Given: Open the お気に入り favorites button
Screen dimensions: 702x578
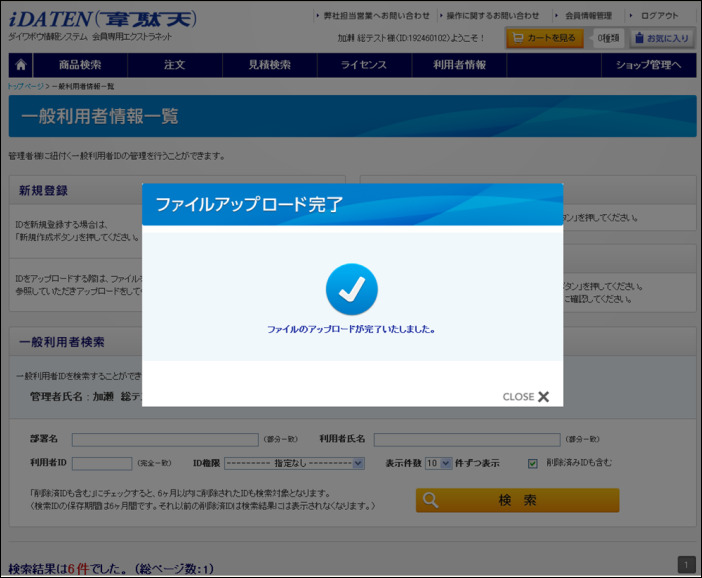Looking at the screenshot, I should point(661,38).
